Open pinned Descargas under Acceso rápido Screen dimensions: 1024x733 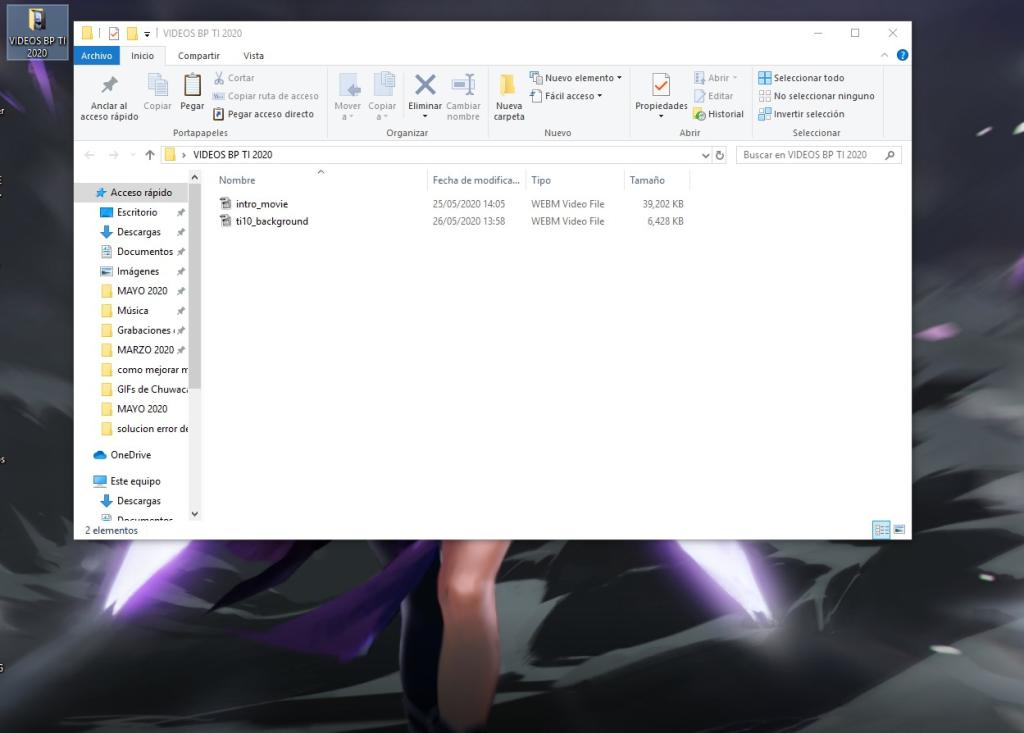tap(138, 232)
